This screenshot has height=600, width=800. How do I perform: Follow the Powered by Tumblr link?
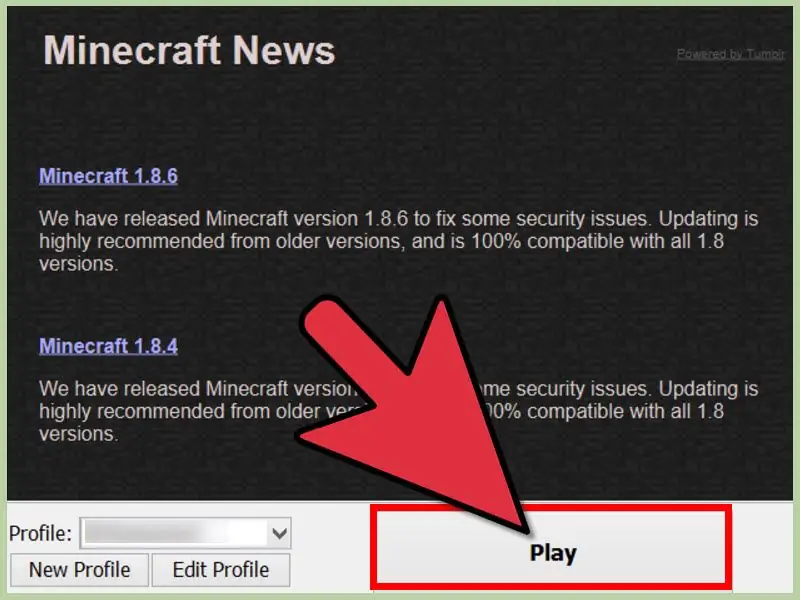click(x=731, y=54)
